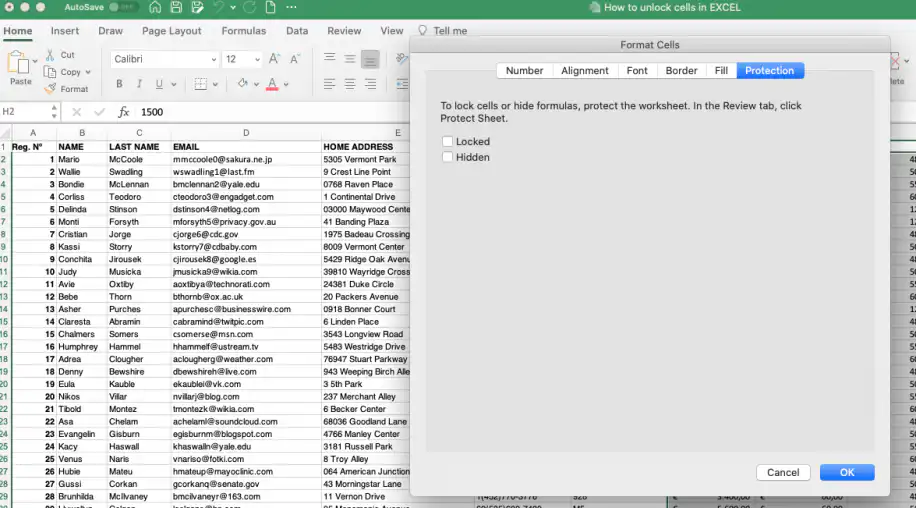Select the Fill tab in Format Cells
Image resolution: width=916 pixels, height=508 pixels.
pyautogui.click(x=721, y=71)
